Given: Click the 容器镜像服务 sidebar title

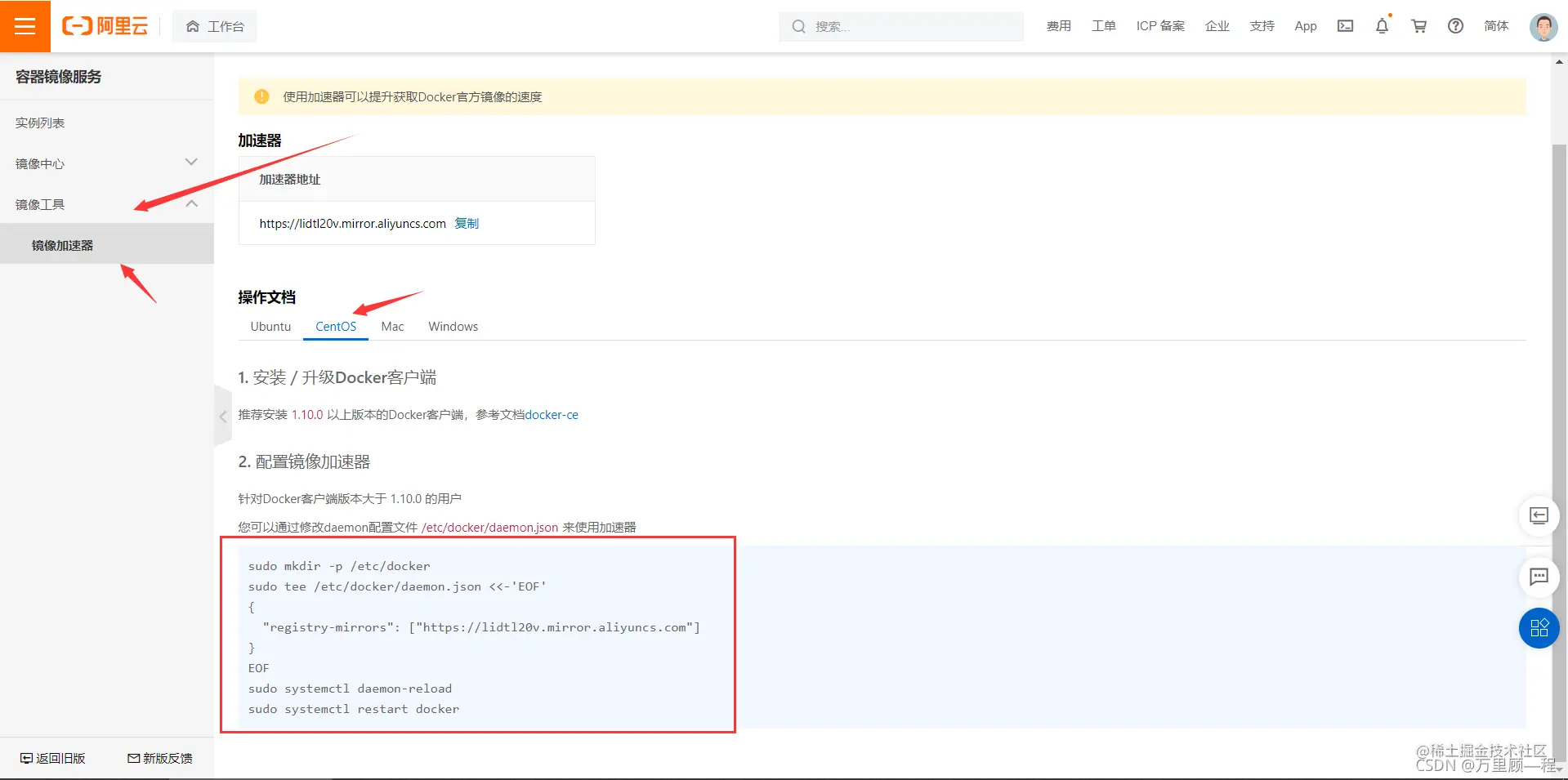Looking at the screenshot, I should coord(59,77).
